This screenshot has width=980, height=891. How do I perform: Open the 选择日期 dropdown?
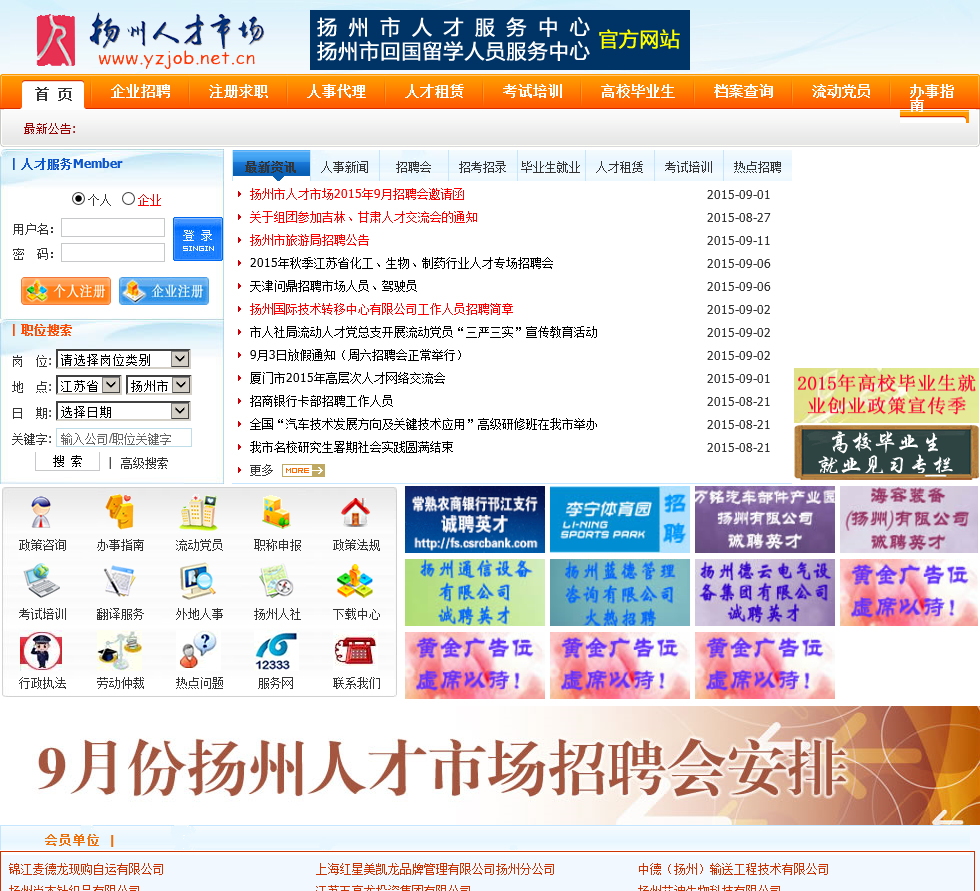[x=123, y=412]
